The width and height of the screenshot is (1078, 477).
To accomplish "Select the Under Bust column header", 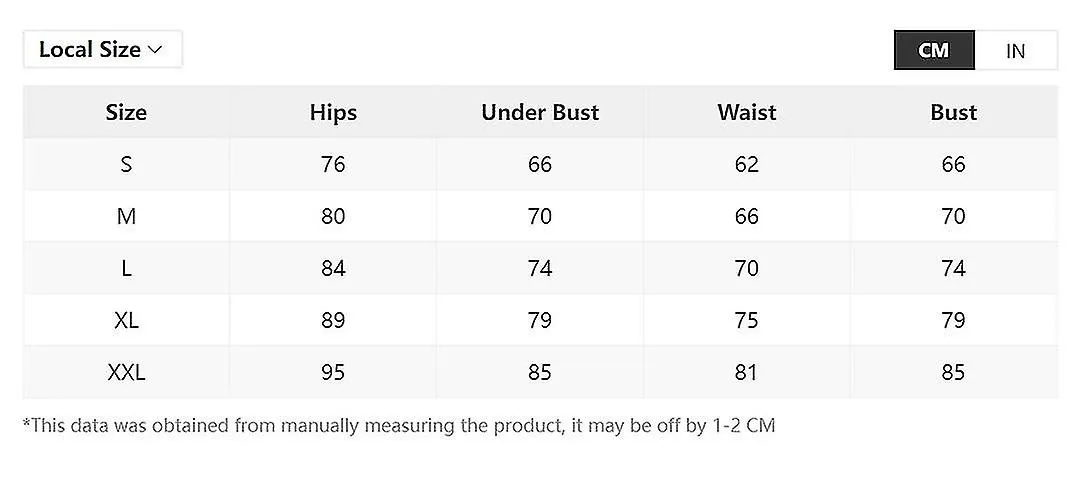I will (x=540, y=112).
